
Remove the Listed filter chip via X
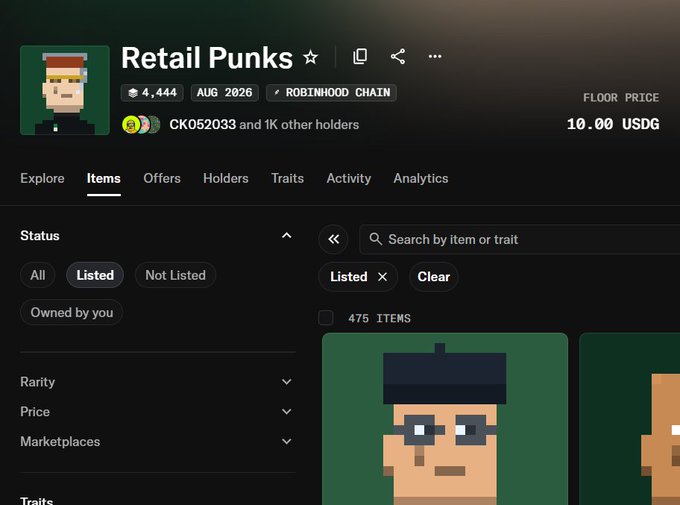point(382,277)
